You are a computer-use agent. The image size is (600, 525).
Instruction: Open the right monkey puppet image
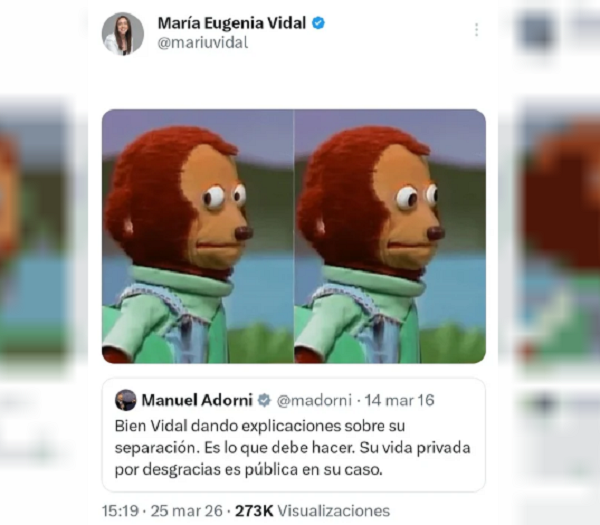pos(390,236)
